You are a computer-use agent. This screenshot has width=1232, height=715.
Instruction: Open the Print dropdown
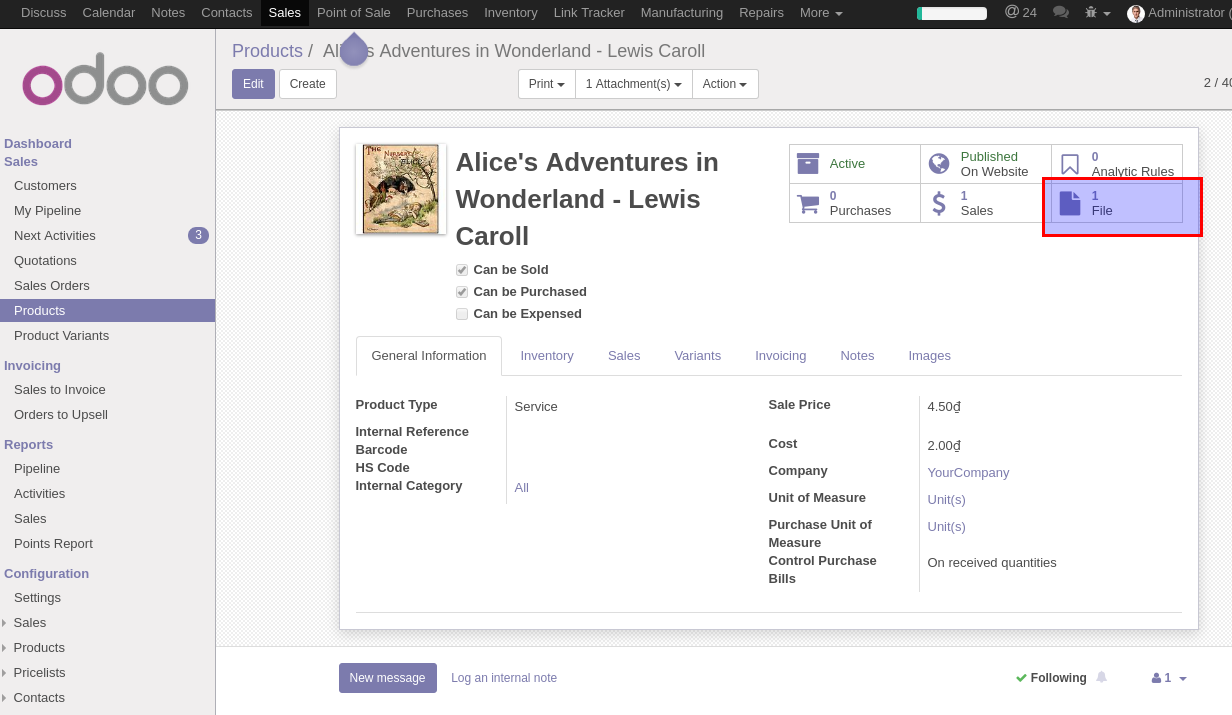pos(547,84)
